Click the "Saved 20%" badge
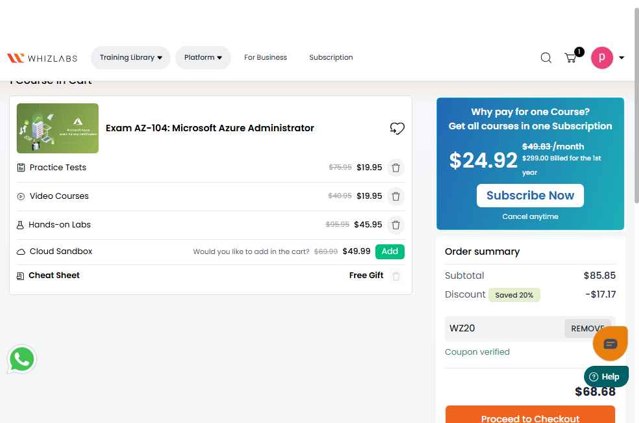639x423 pixels. (x=514, y=295)
